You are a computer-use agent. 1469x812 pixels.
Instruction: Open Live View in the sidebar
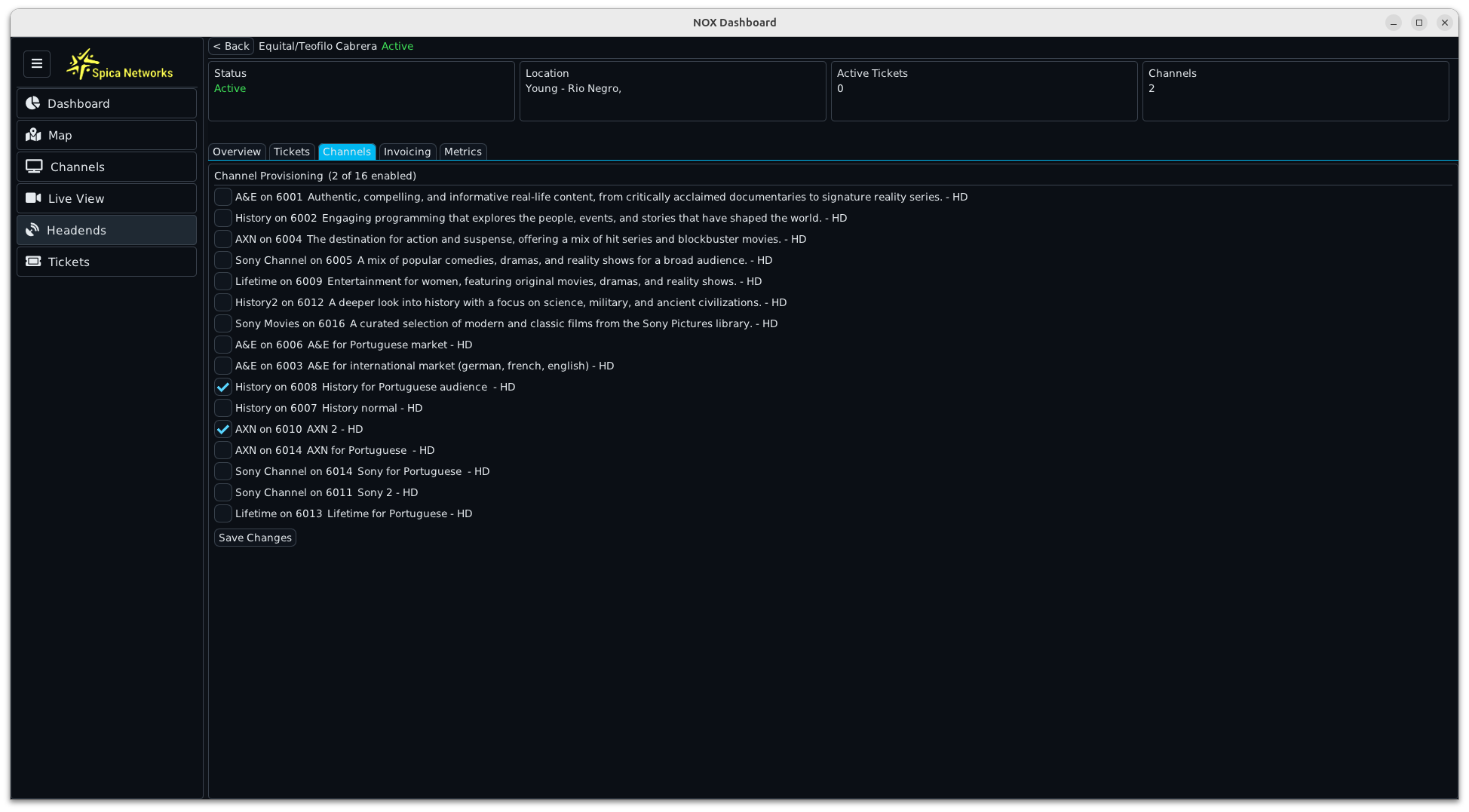tap(106, 198)
